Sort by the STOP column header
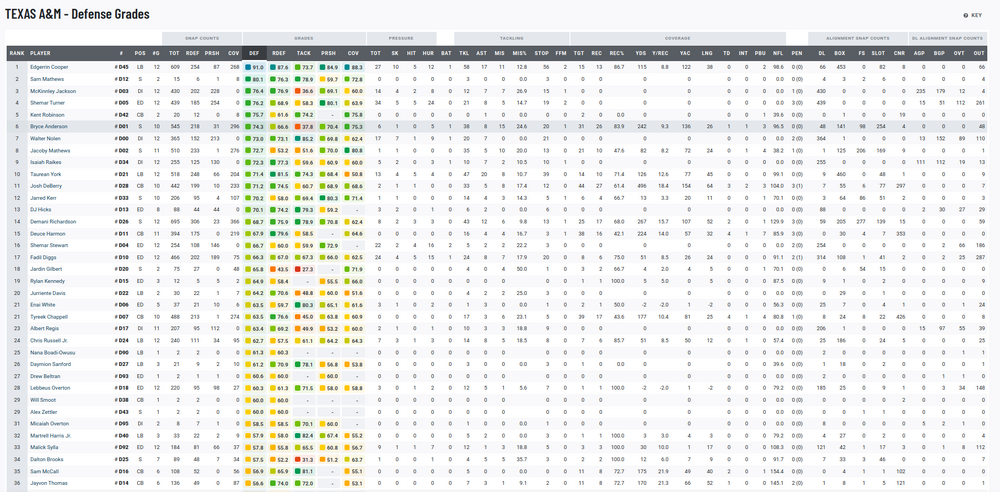Image resolution: width=1000 pixels, height=492 pixels. click(542, 52)
